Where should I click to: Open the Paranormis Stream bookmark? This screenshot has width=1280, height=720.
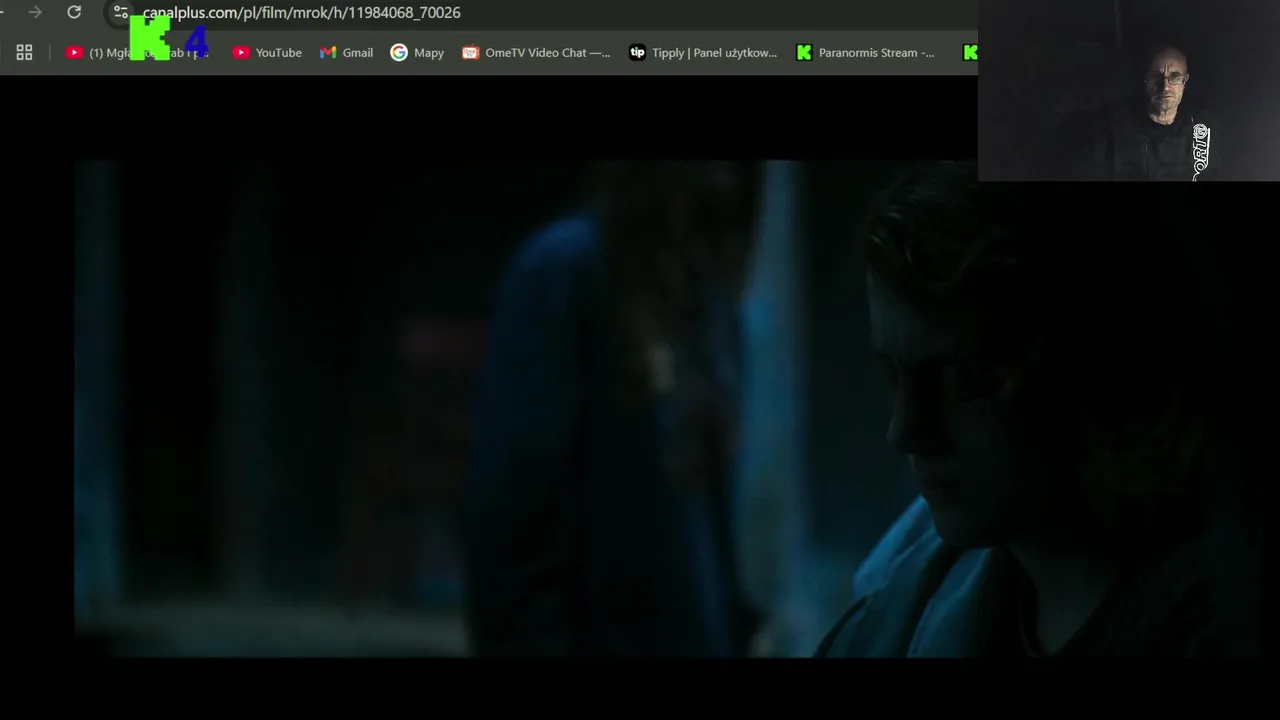(x=866, y=52)
